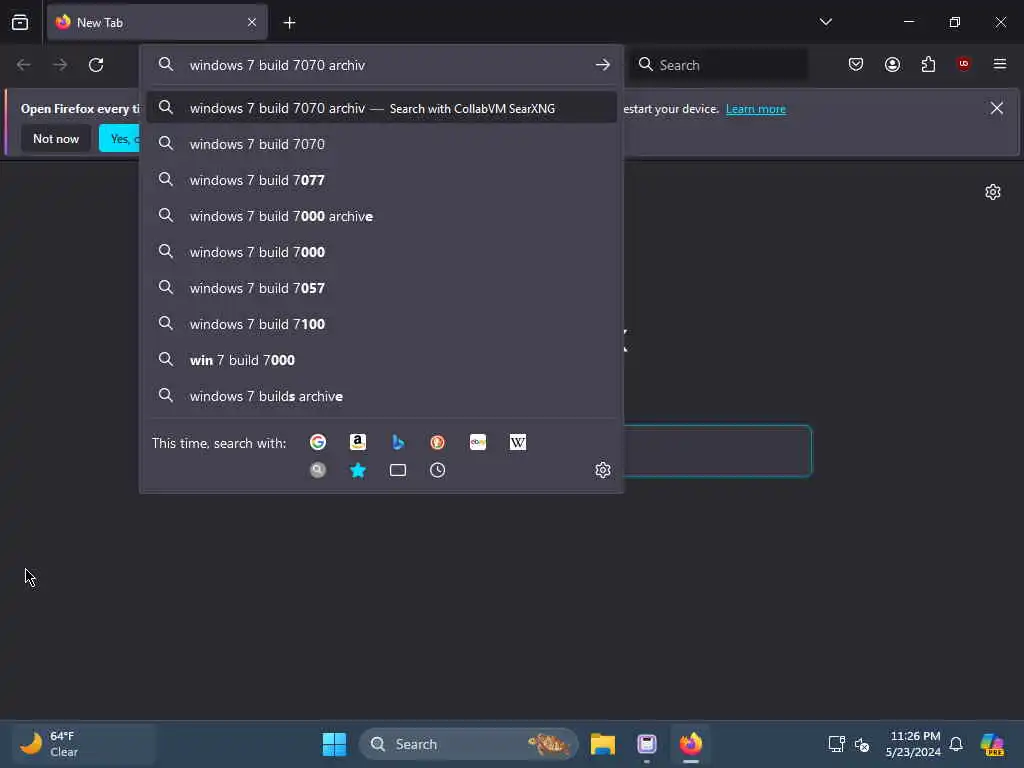Personalize new tab with gear icon
Viewport: 1024px width, 768px height.
[x=993, y=192]
